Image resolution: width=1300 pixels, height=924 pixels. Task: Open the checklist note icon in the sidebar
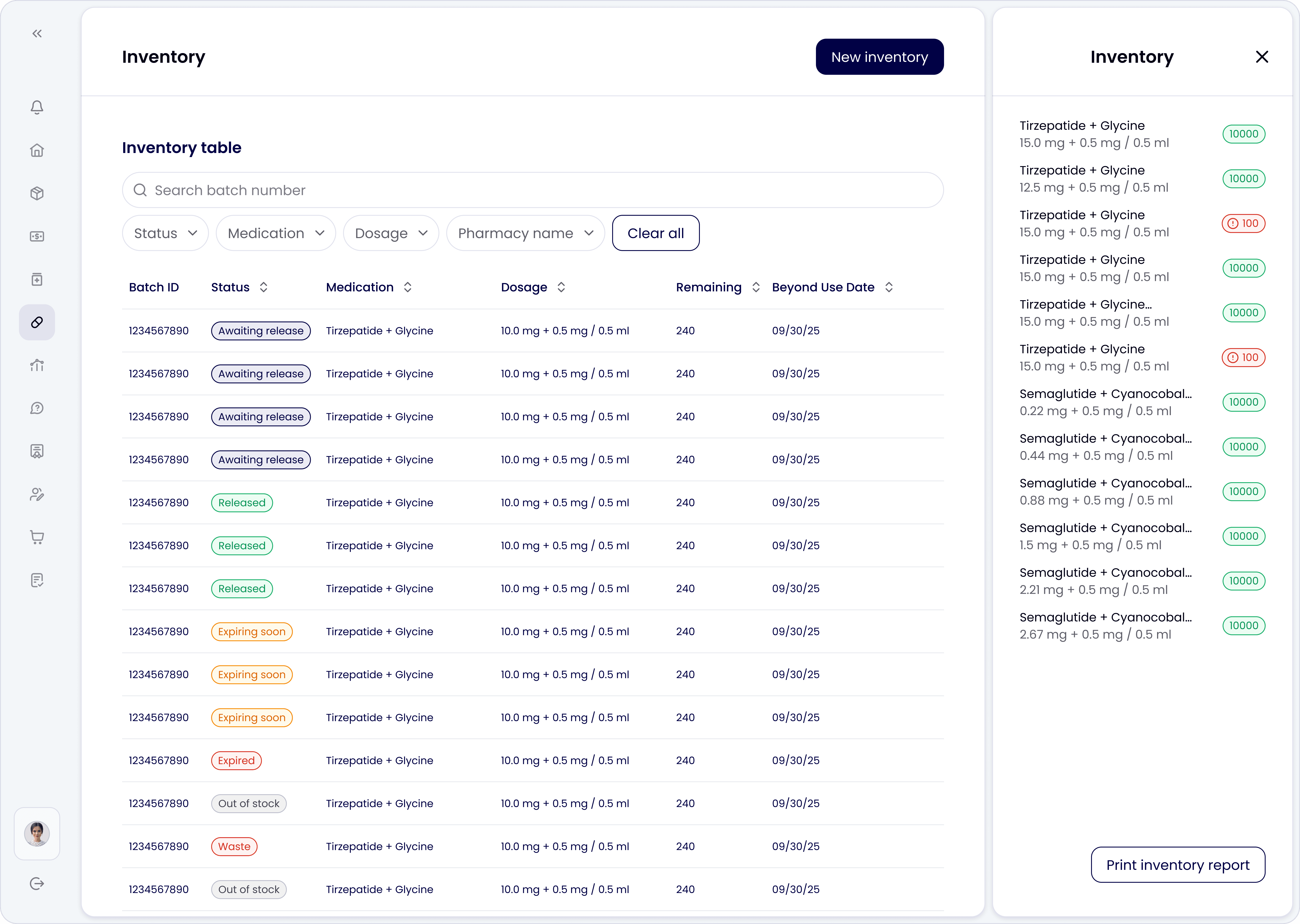pos(37,580)
